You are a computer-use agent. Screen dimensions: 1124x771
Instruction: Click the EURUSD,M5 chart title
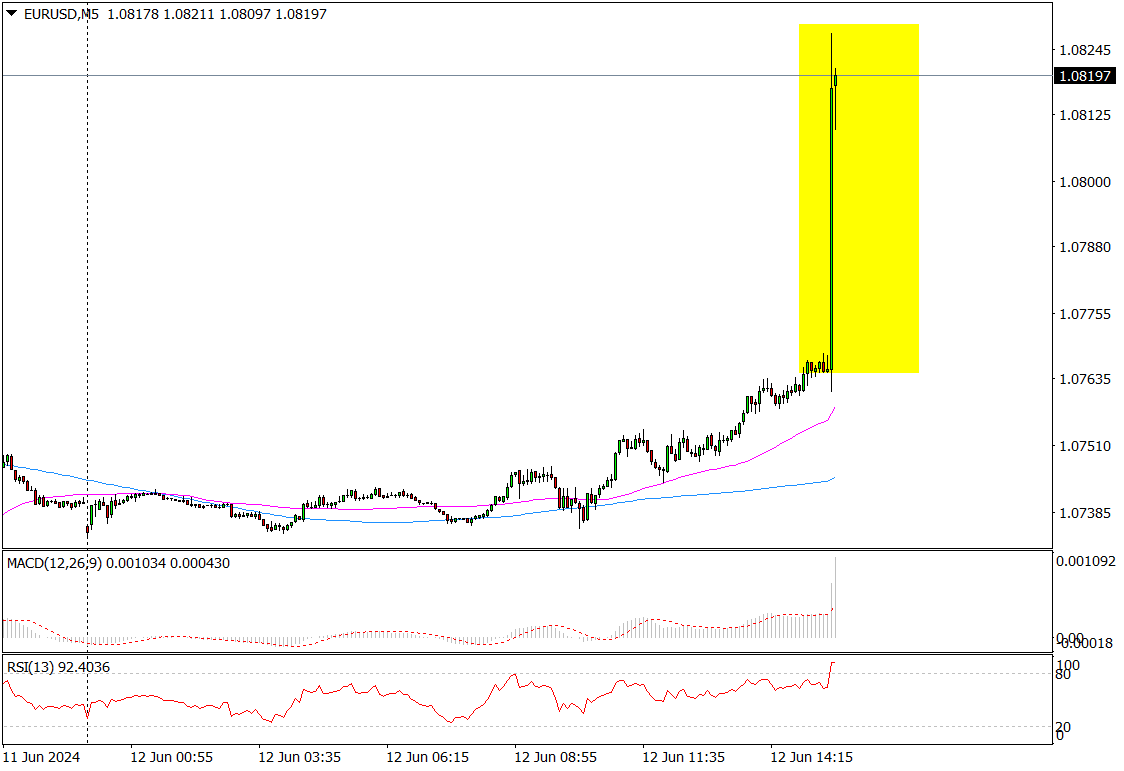[x=61, y=14]
